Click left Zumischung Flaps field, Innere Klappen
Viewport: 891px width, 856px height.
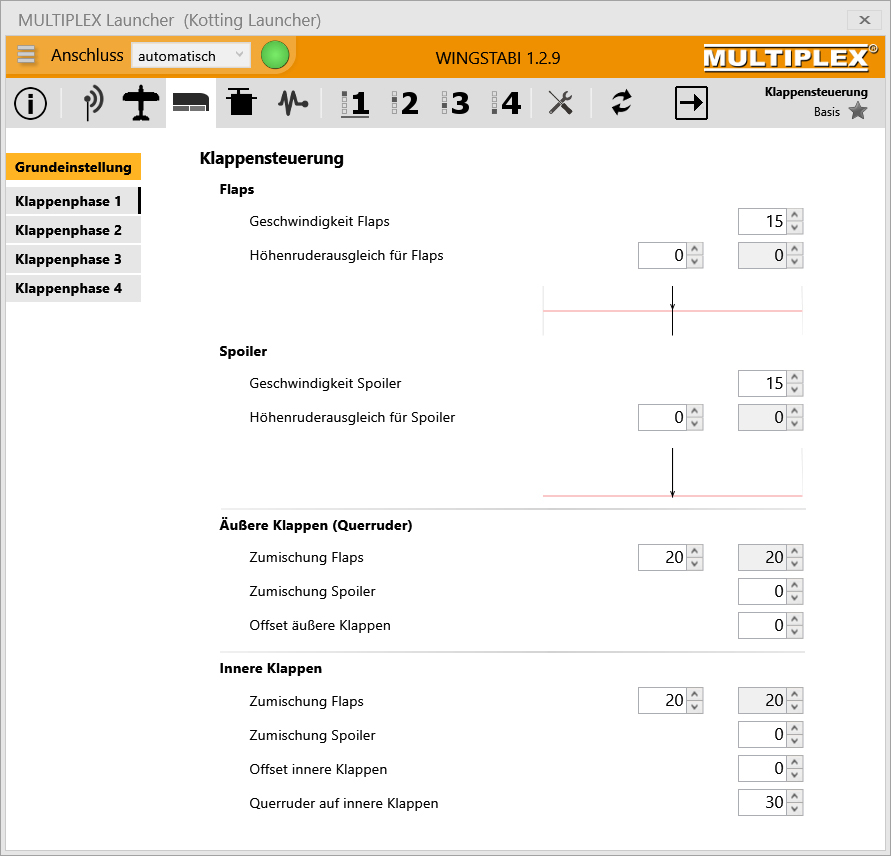663,700
